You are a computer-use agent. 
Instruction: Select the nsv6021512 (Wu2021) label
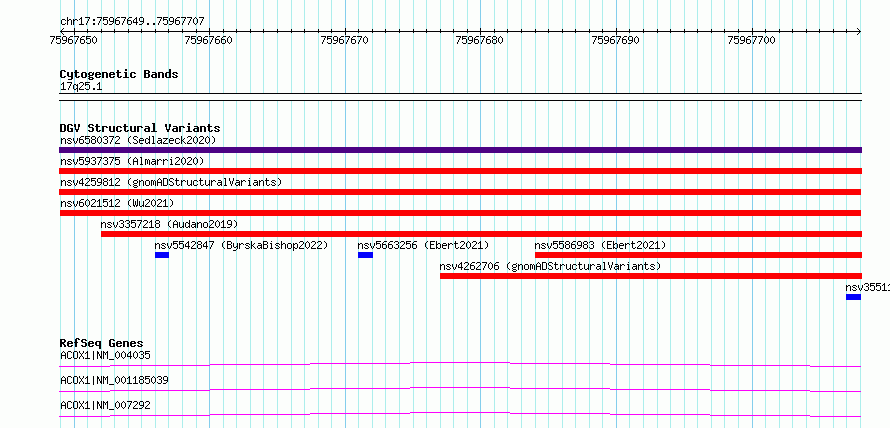point(117,203)
